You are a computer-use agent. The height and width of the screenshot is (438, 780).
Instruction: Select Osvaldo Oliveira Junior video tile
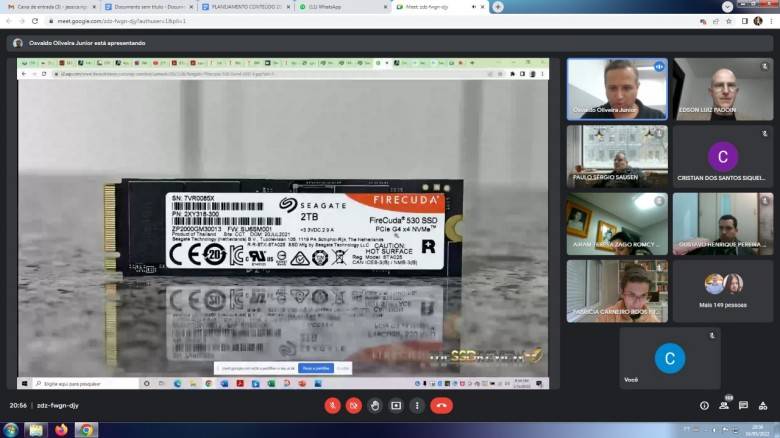pos(617,89)
